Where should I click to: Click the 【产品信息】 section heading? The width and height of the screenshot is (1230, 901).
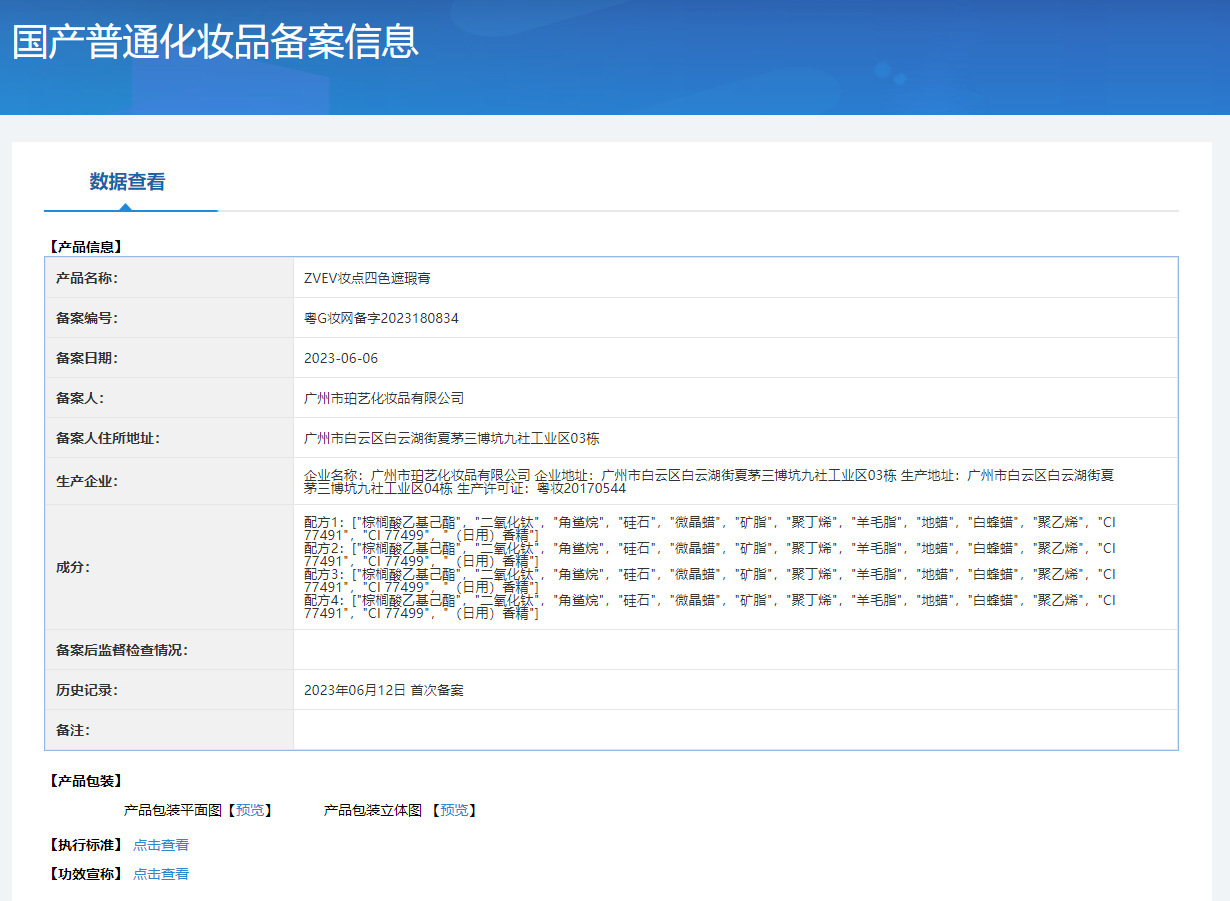[86, 246]
